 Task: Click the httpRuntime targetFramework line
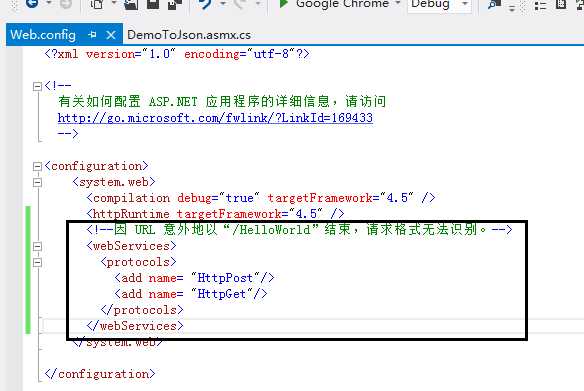[x=215, y=214]
